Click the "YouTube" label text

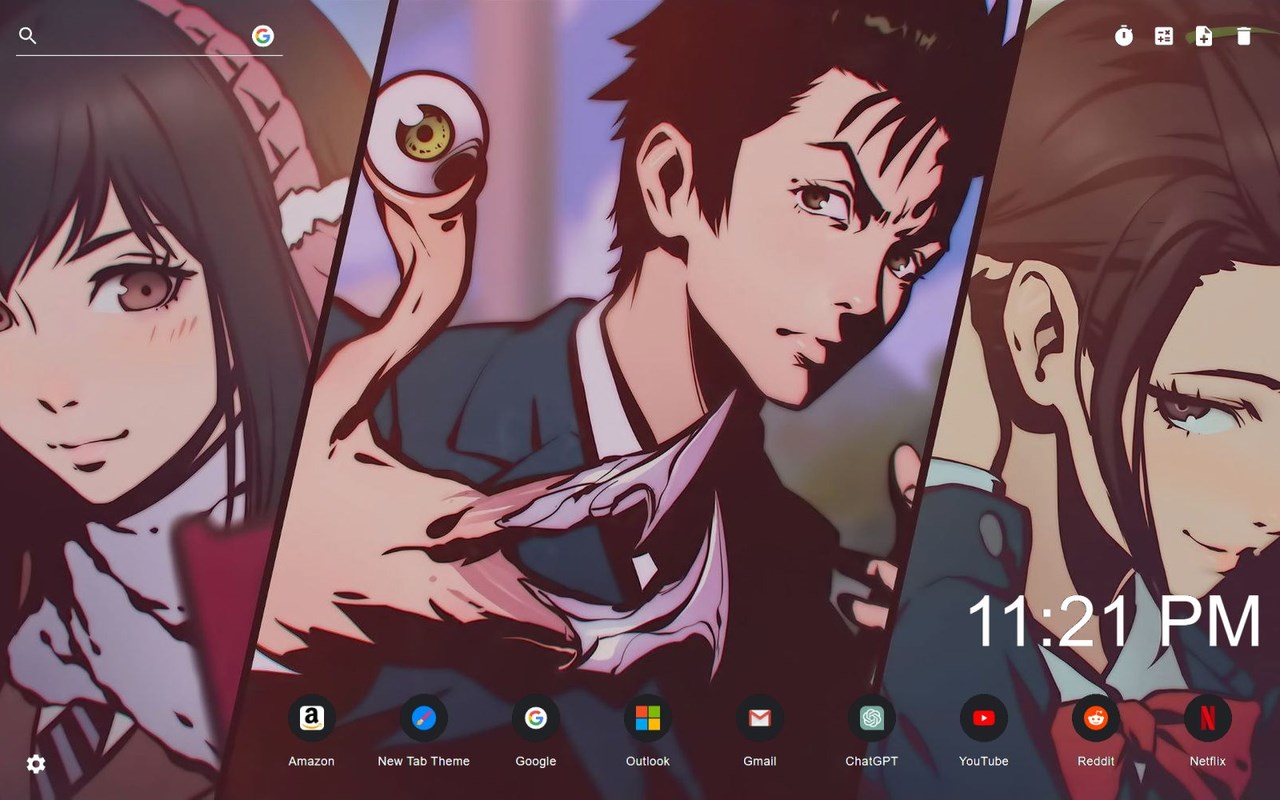pos(984,761)
